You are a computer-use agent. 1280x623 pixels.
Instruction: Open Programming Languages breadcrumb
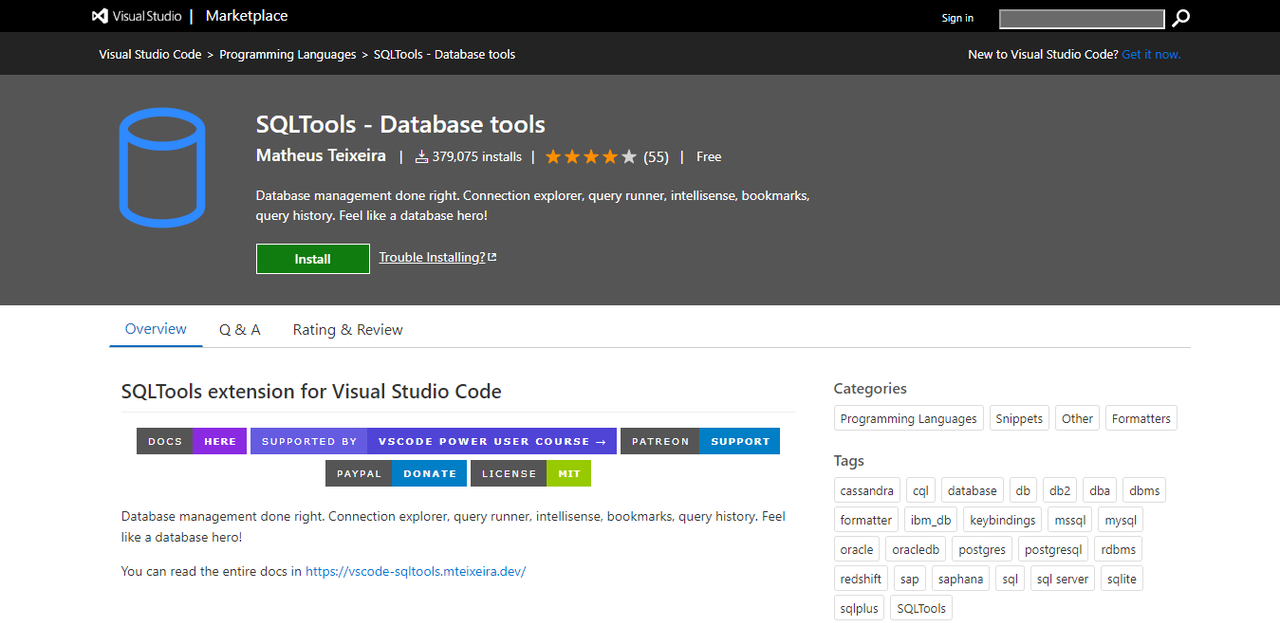coord(288,55)
